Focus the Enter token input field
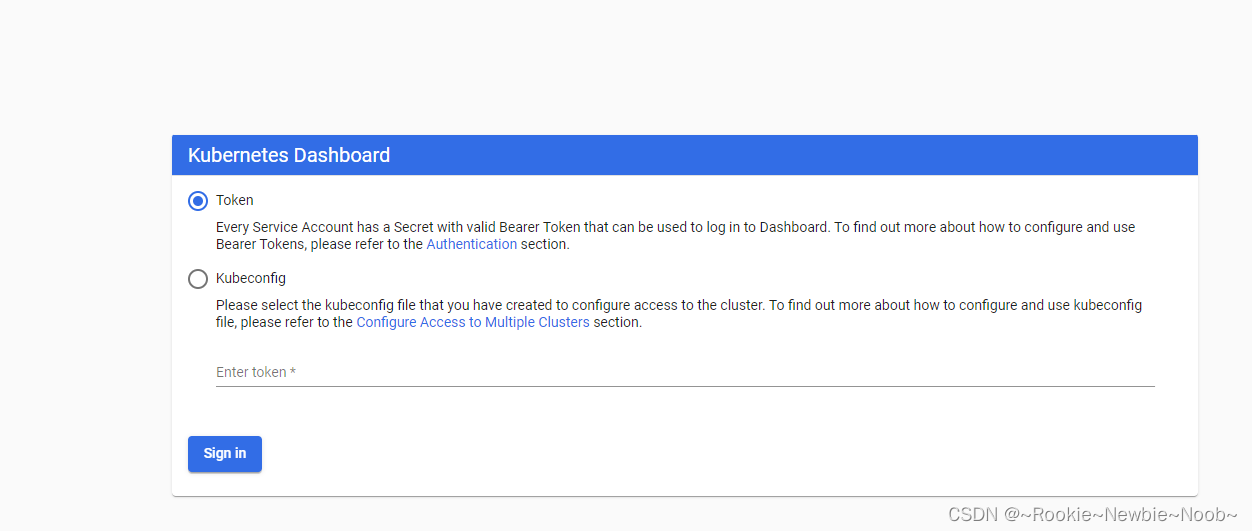The height and width of the screenshot is (531, 1252). click(685, 372)
